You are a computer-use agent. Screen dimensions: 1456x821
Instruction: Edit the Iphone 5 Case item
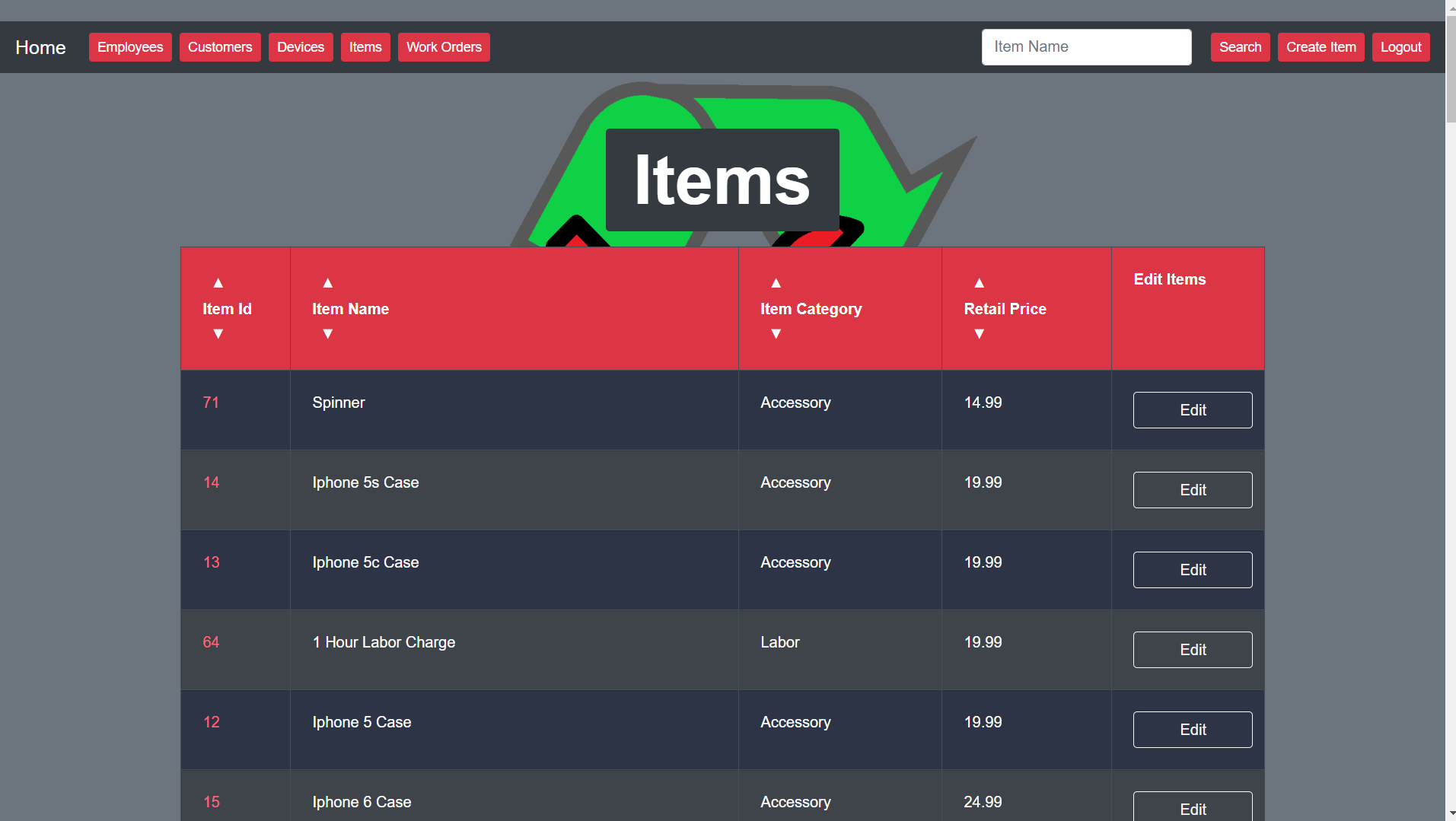[1193, 730]
